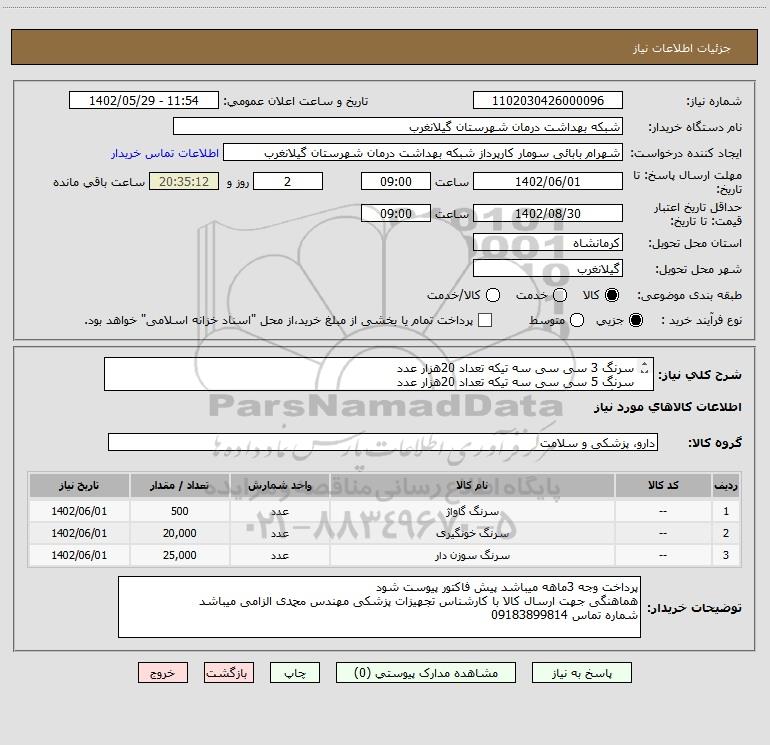The height and width of the screenshot is (745, 770).
Task: Click the جزئیات اطلاعات نیاز header title
Action: click(681, 48)
